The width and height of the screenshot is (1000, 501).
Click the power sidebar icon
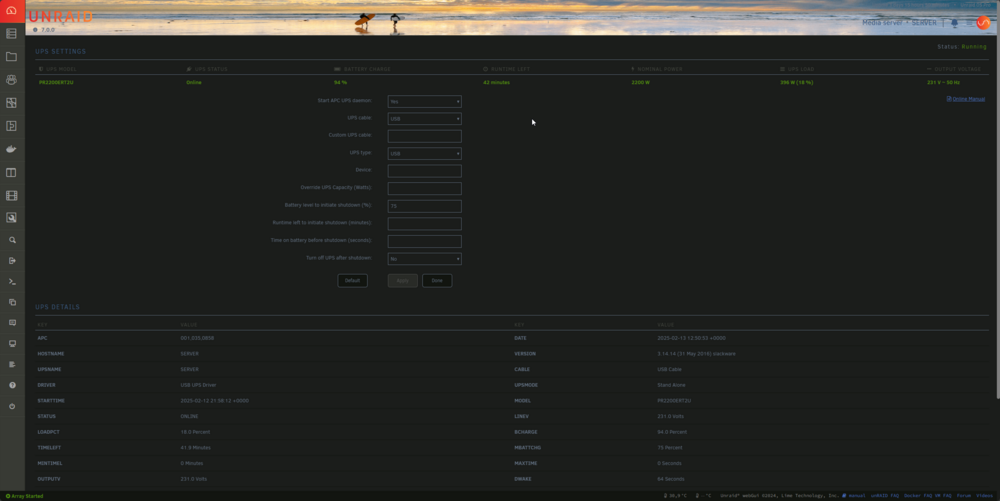point(12,406)
